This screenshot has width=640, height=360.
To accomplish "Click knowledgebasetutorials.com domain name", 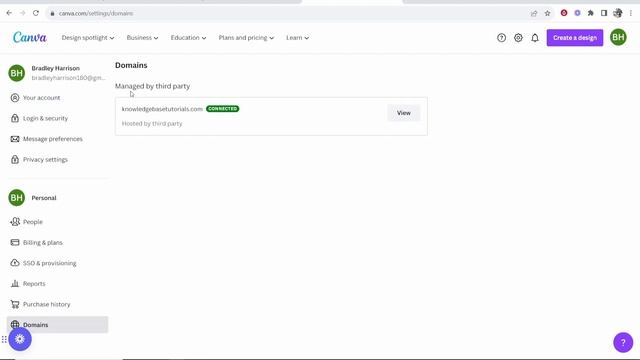I will [162, 109].
